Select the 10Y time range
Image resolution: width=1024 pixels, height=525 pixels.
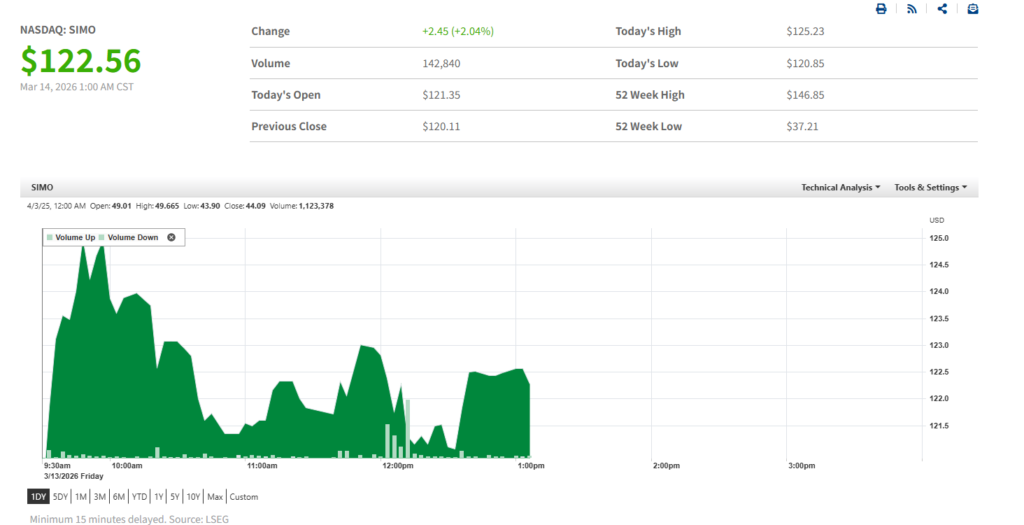point(193,497)
